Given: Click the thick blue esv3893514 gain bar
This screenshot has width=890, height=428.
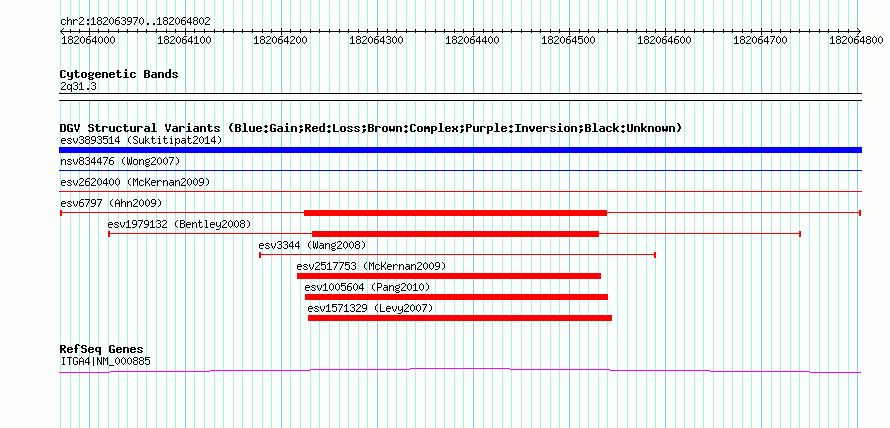Looking at the screenshot, I should click(x=460, y=150).
